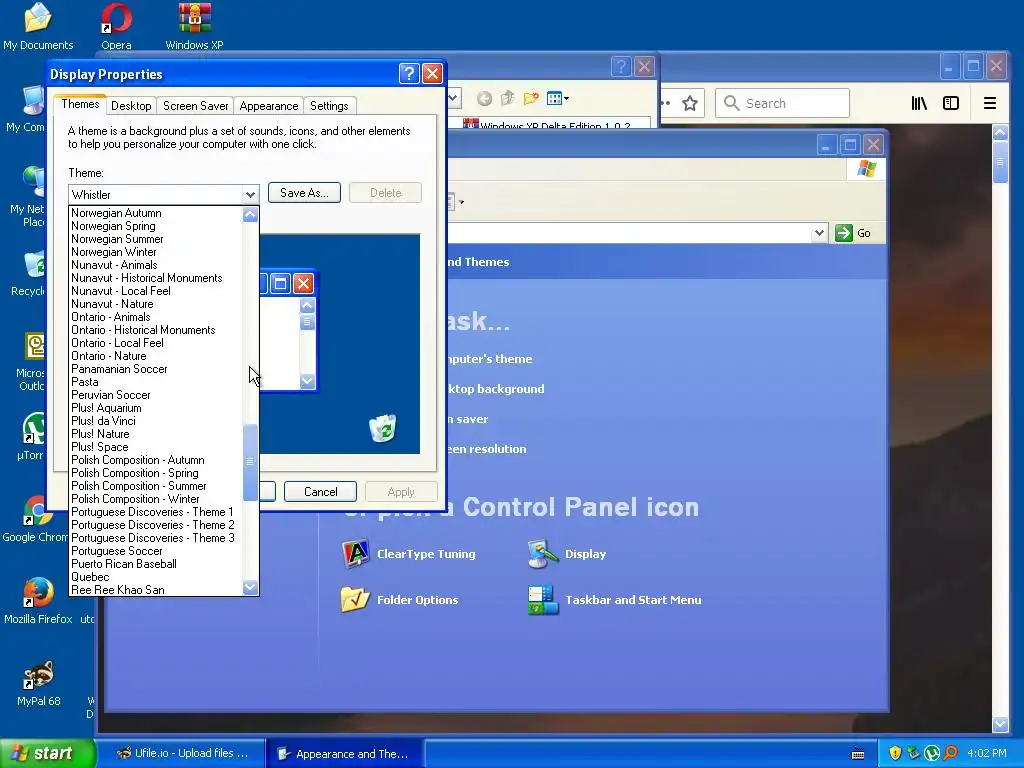This screenshot has width=1024, height=768.
Task: Click the Firefox bookmark star icon
Action: point(690,103)
